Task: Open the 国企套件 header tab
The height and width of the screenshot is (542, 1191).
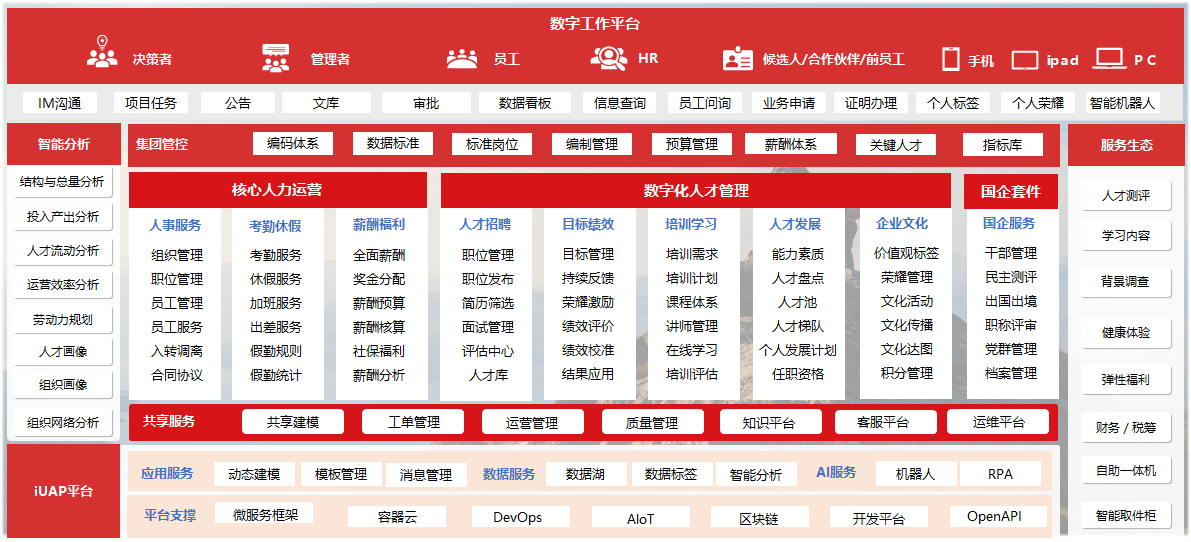Action: tap(1010, 191)
